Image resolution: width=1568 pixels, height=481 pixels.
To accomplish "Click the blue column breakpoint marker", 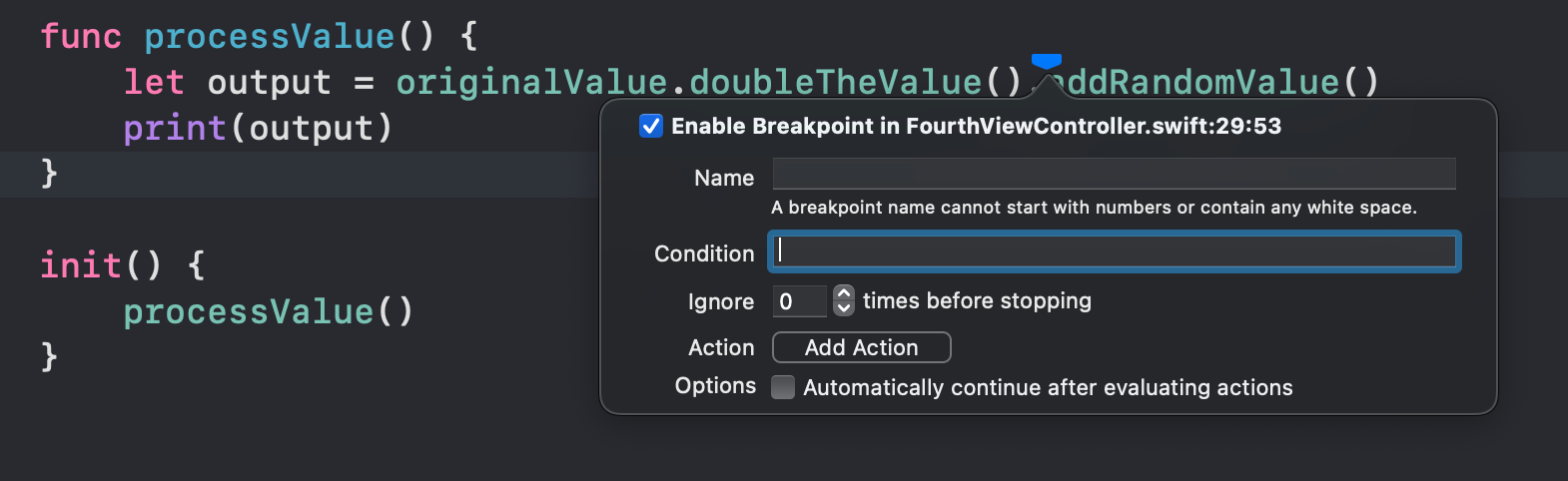I will coord(1046,62).
